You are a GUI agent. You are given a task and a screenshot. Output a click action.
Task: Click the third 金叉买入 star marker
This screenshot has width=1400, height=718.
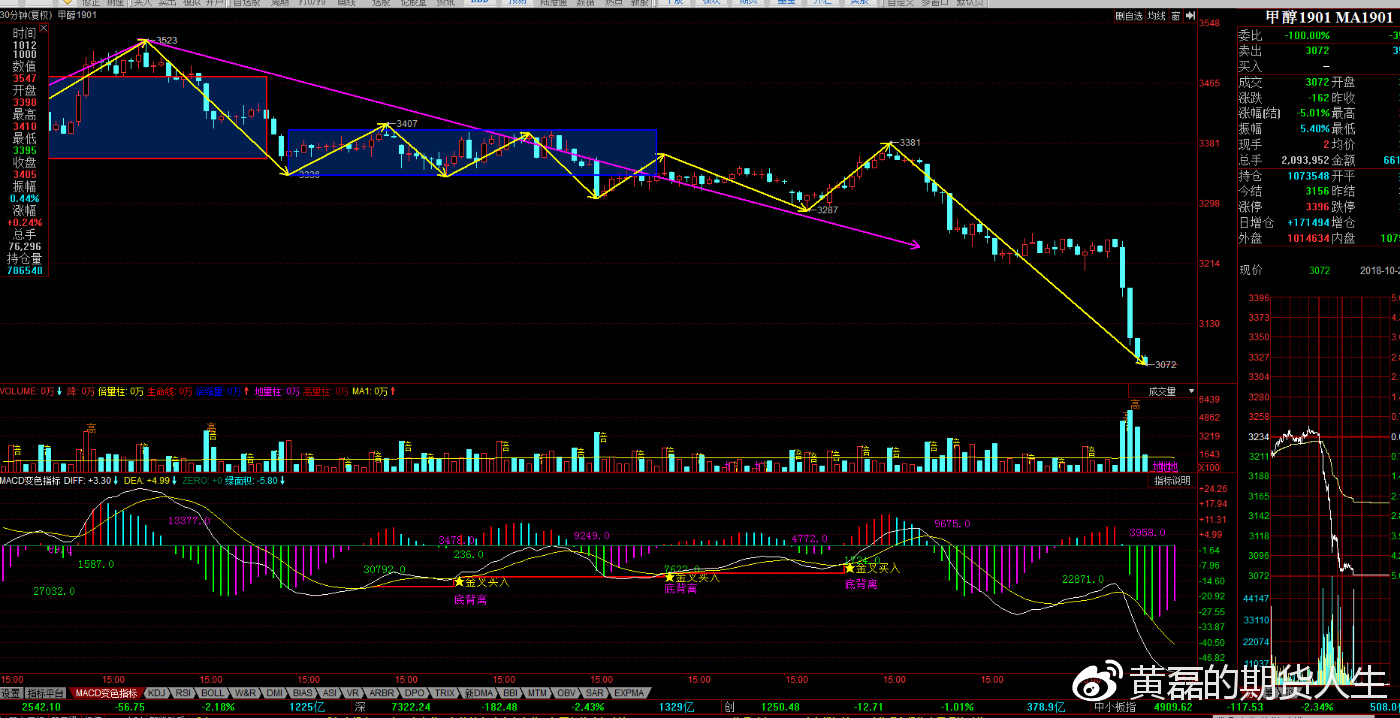click(x=849, y=568)
